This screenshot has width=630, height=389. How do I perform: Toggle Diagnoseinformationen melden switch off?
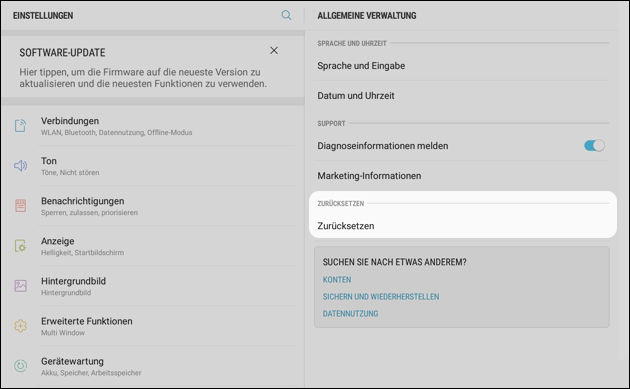point(594,145)
